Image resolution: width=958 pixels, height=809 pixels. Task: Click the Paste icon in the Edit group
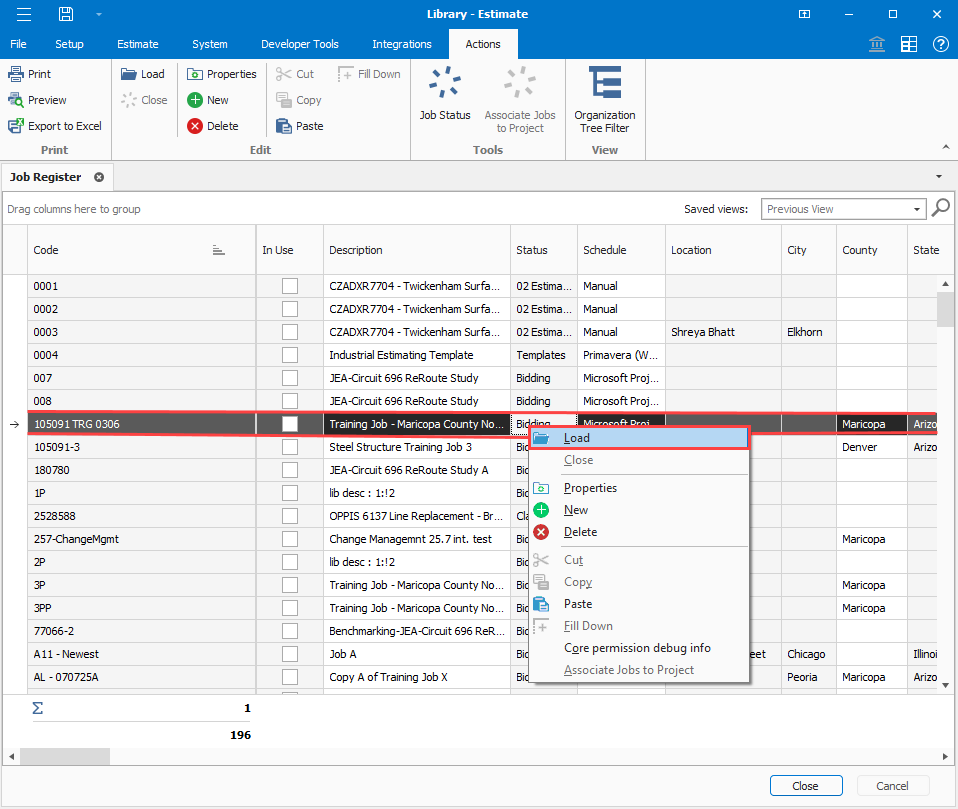click(285, 126)
